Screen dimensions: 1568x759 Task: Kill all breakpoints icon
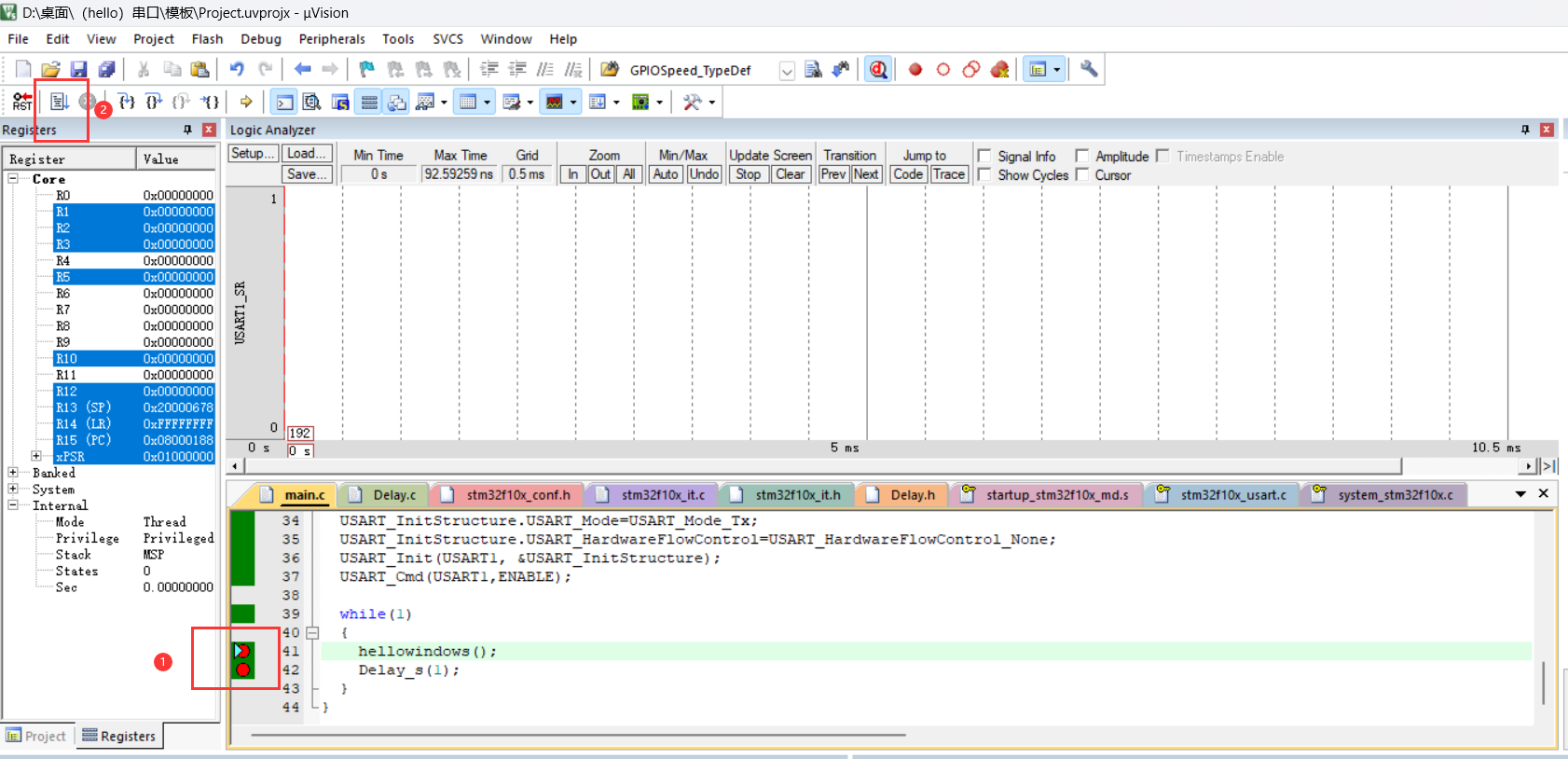(x=1000, y=70)
